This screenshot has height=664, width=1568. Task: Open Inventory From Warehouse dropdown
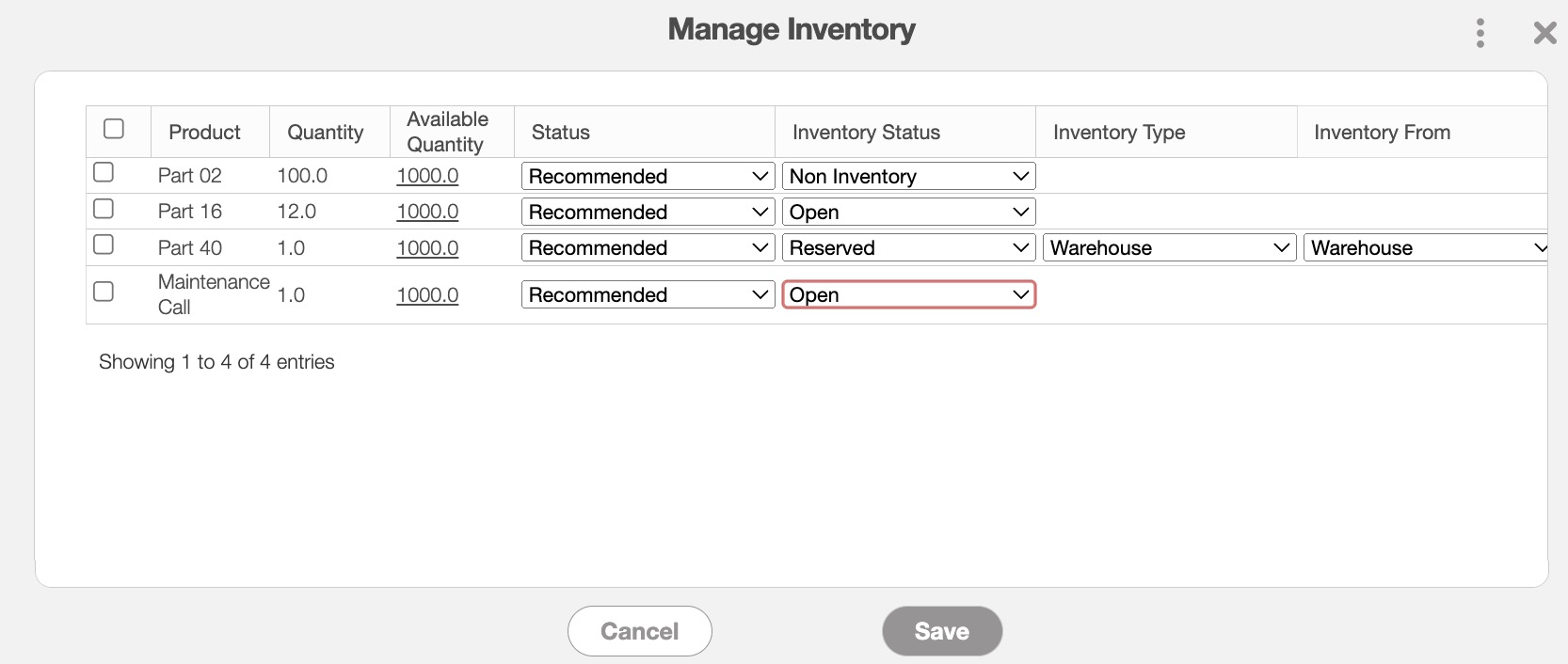click(1425, 248)
